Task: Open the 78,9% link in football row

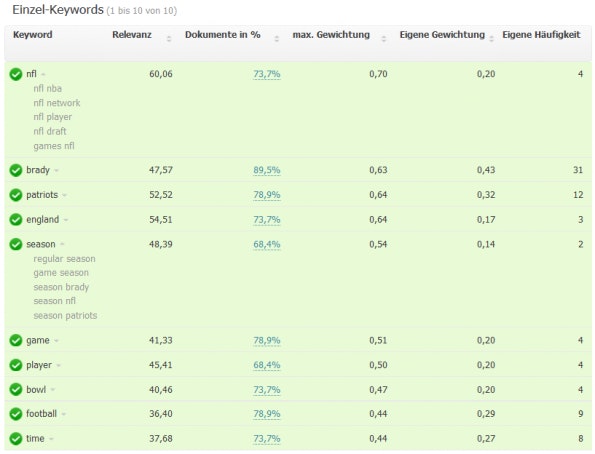Action: (267, 414)
